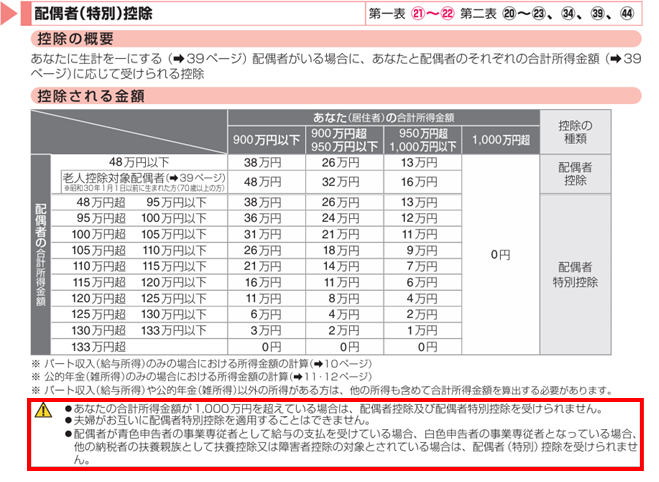
Task: Click the footnote about 他の所得も含めて合計所得金額
Action: click(322, 390)
